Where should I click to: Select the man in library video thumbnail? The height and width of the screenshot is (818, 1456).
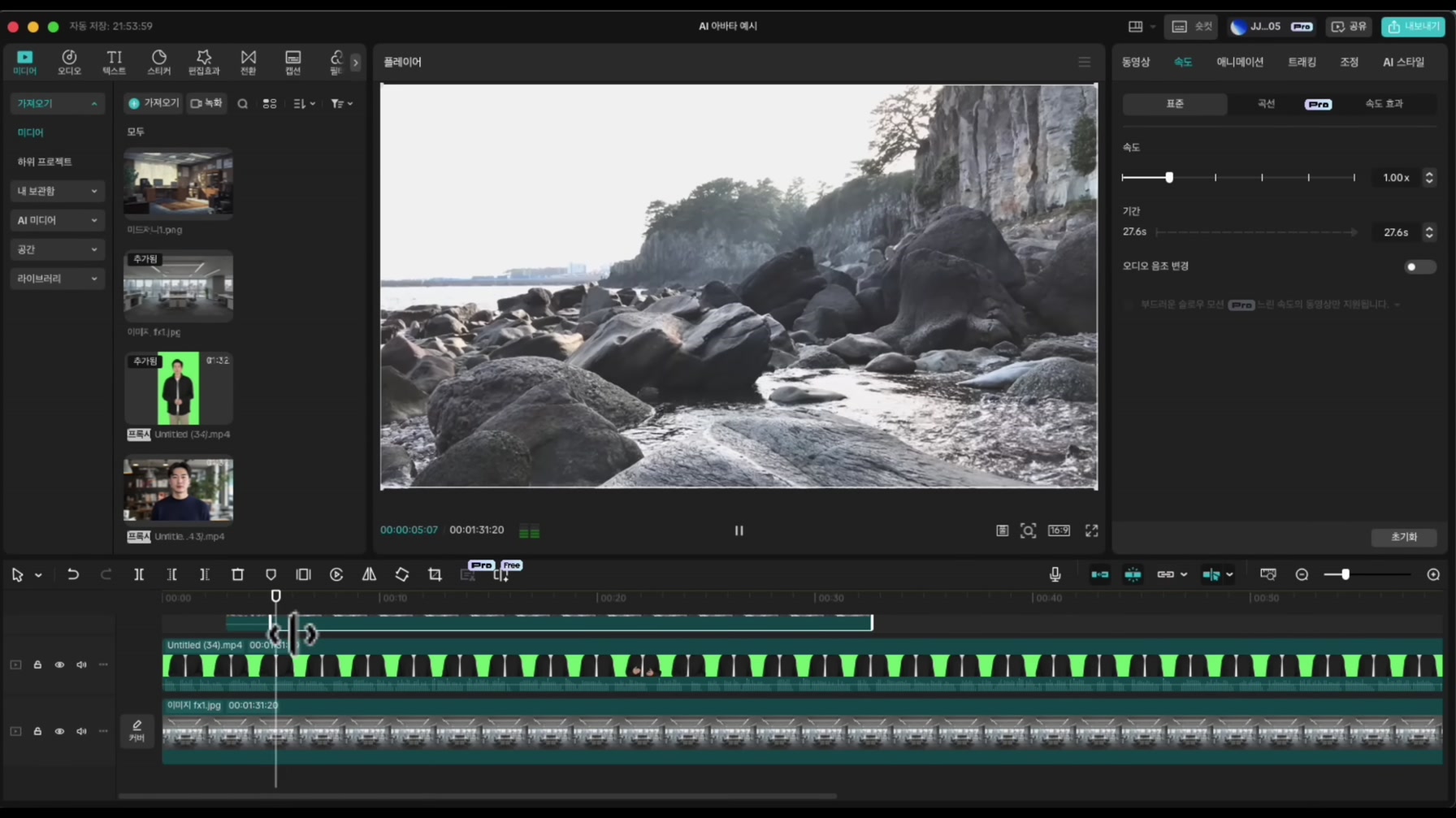tap(178, 490)
